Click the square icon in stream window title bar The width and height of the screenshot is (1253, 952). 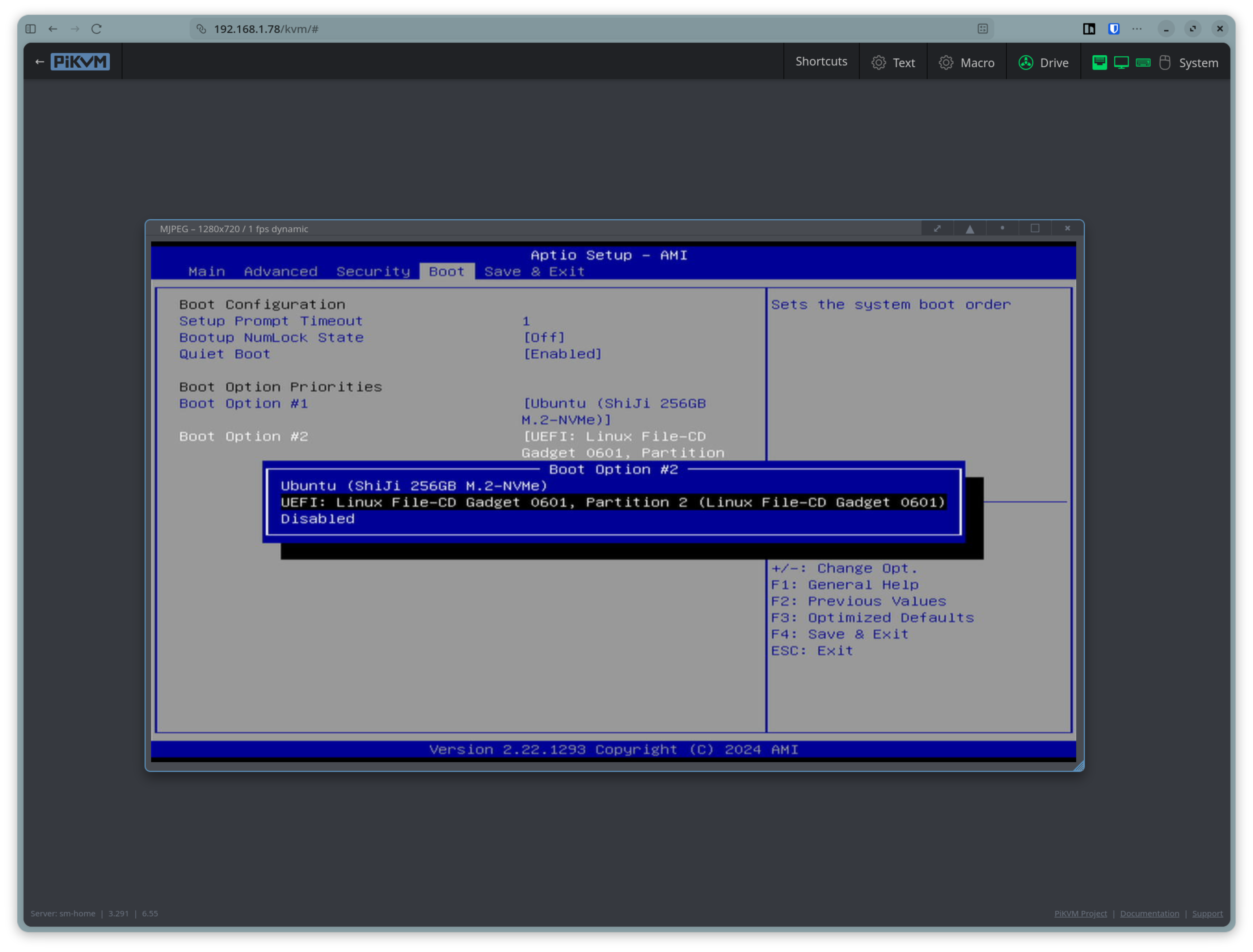[1035, 228]
